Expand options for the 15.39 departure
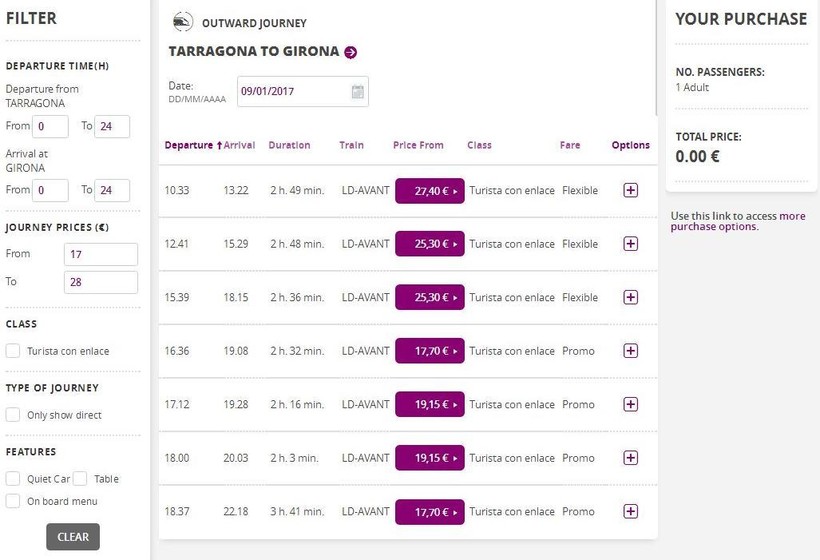 pyautogui.click(x=630, y=297)
